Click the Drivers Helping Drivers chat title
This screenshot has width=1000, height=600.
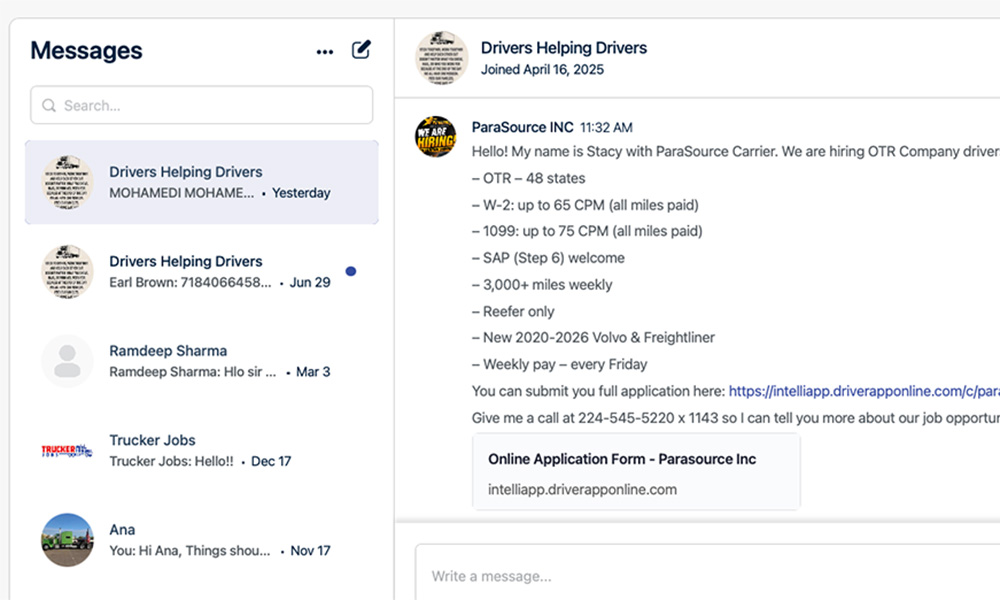pyautogui.click(x=564, y=48)
